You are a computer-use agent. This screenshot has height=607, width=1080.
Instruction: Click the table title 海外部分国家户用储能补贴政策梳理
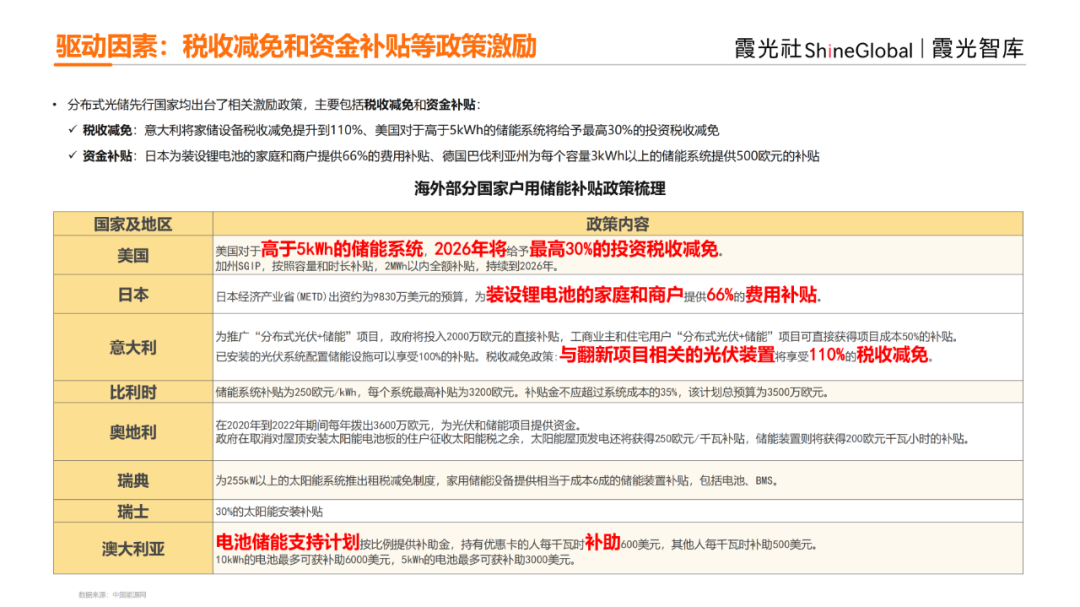[539, 189]
